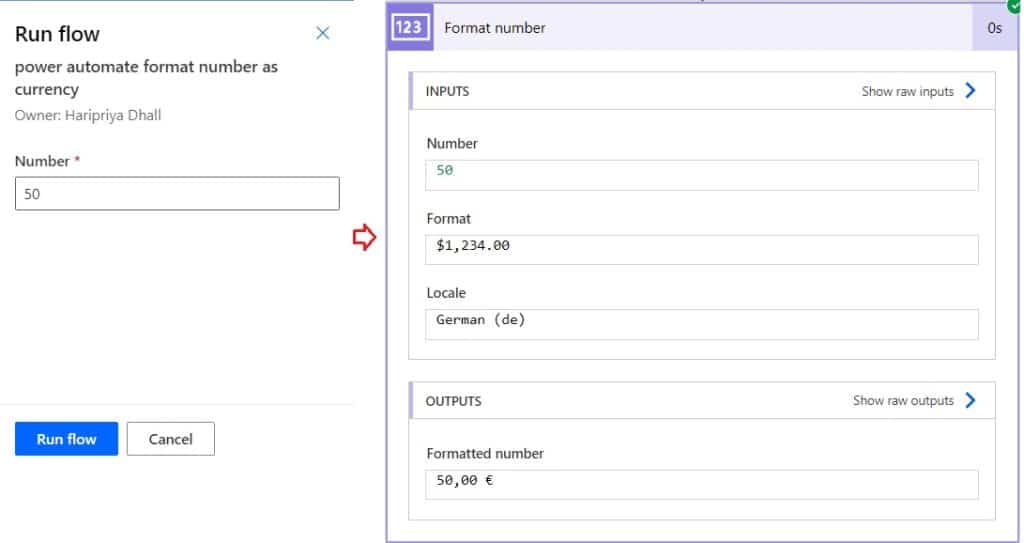Image resolution: width=1024 pixels, height=543 pixels.
Task: Click the Formatted number label
Action: [x=485, y=453]
